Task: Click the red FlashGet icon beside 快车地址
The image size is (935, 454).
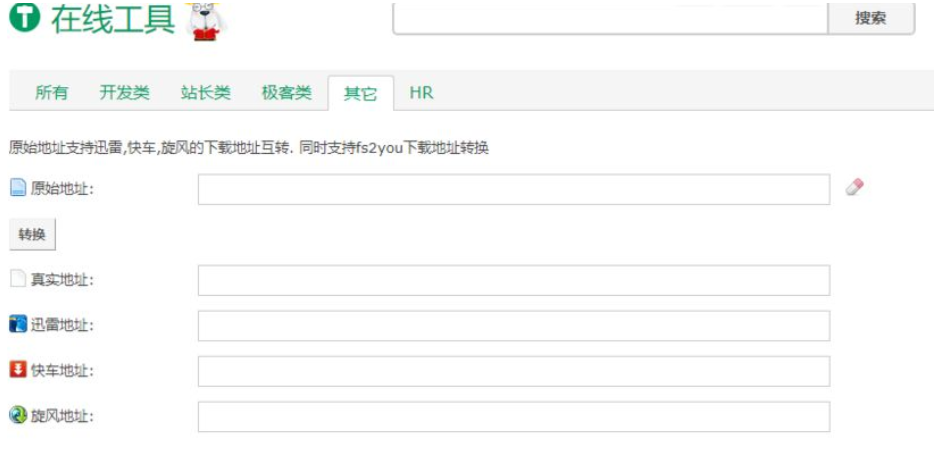Action: 18,370
